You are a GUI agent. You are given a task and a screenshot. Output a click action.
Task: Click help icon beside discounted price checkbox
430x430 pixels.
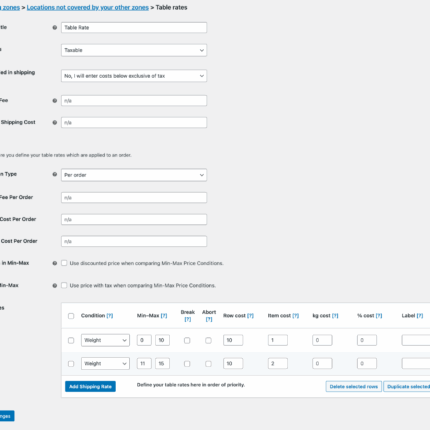click(x=55, y=263)
